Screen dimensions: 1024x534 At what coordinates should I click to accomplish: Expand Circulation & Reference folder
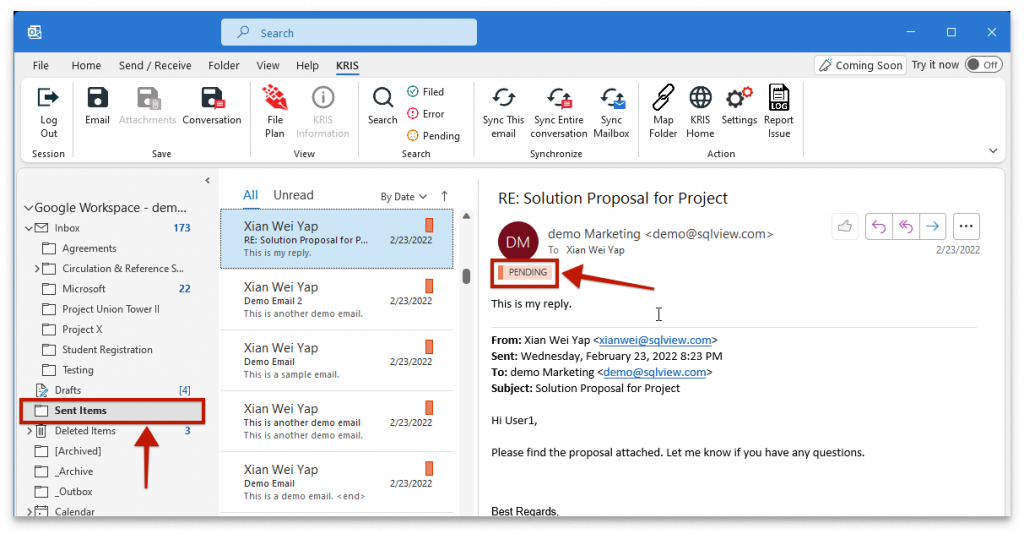tap(37, 269)
